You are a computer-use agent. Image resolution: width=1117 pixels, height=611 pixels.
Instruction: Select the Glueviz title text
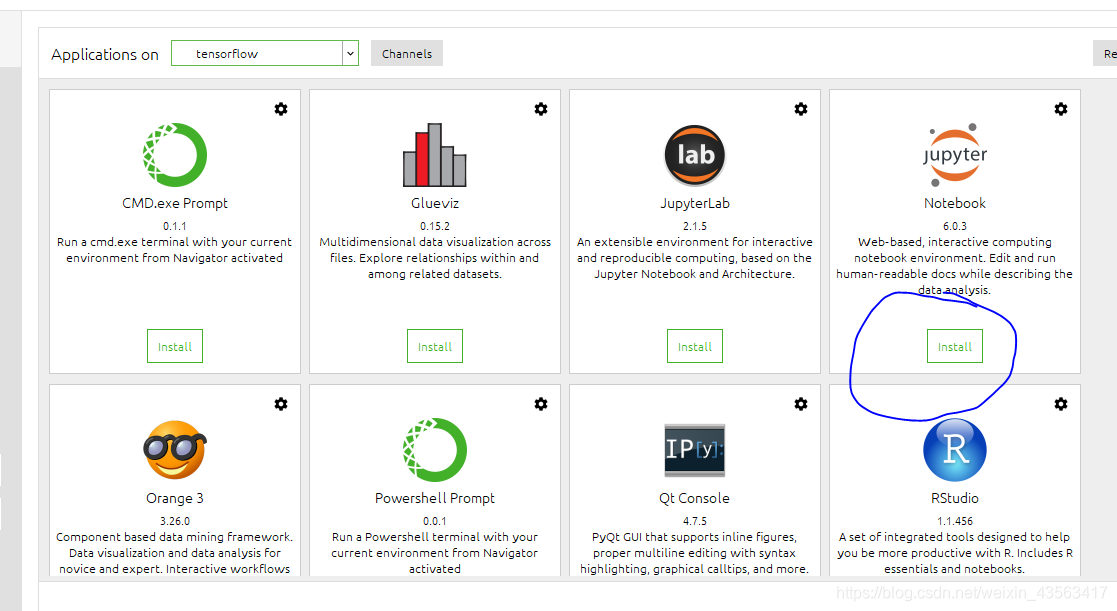coord(435,204)
